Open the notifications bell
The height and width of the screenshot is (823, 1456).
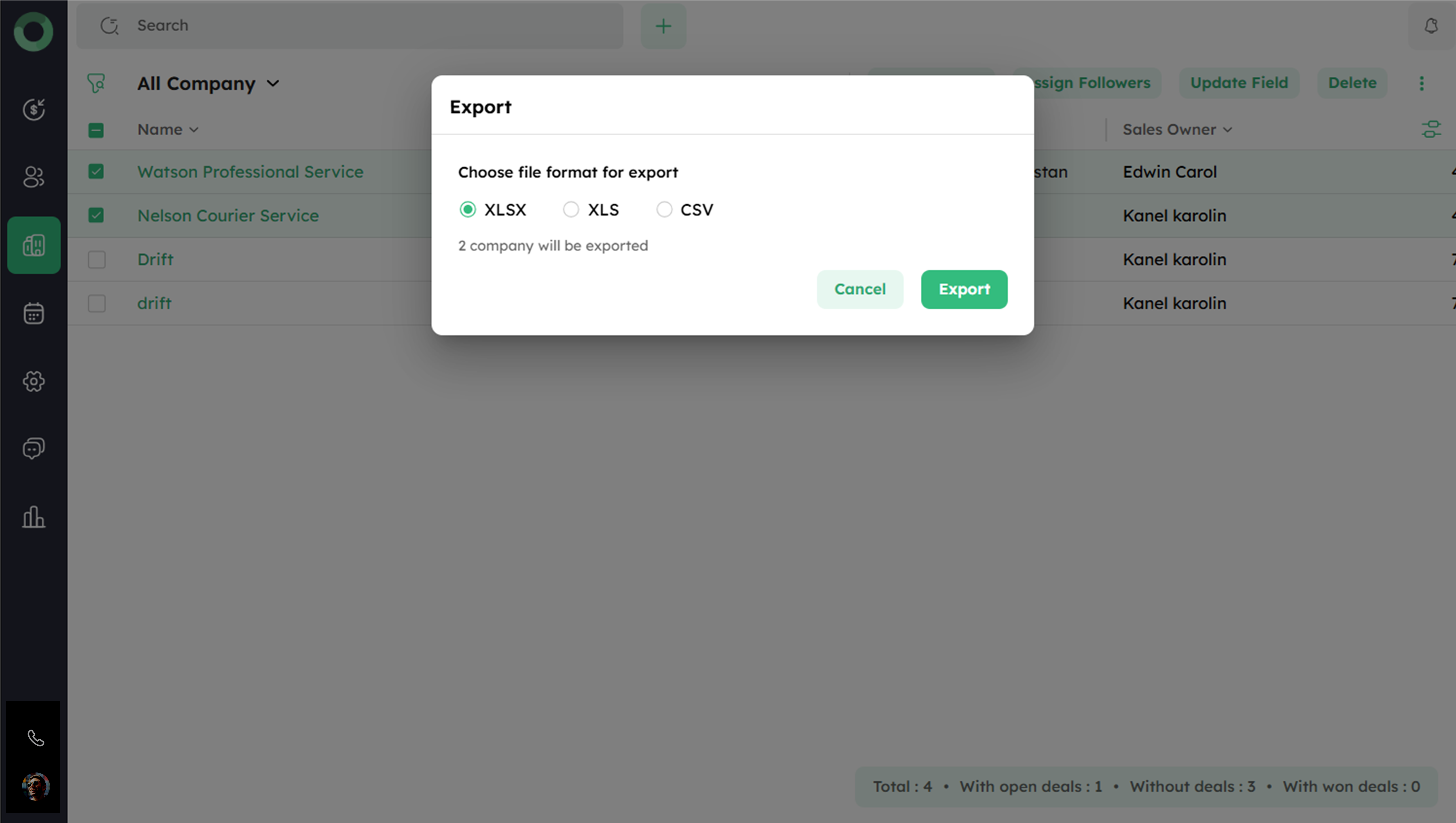1431,26
